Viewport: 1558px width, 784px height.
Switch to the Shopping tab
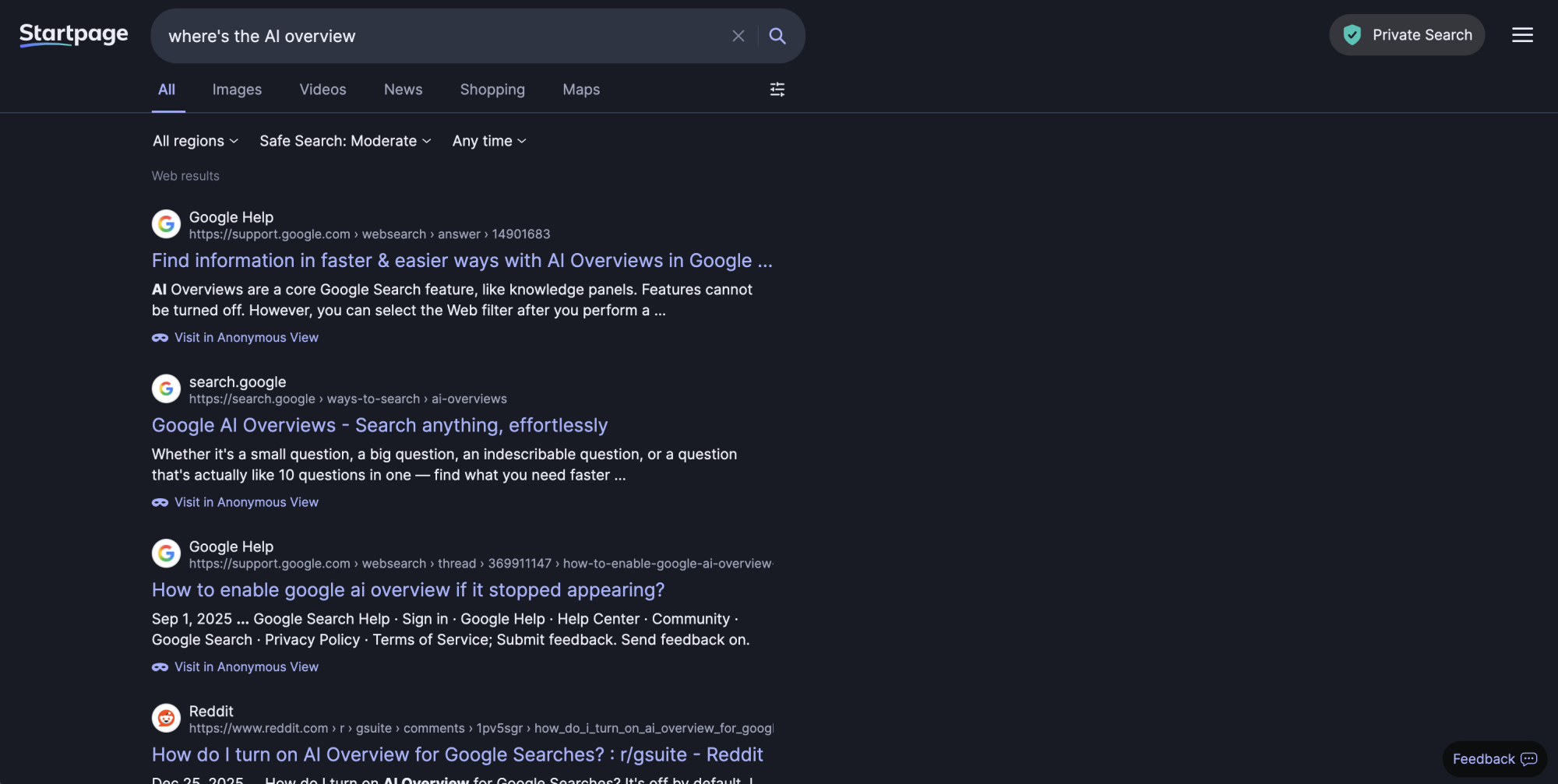point(492,90)
